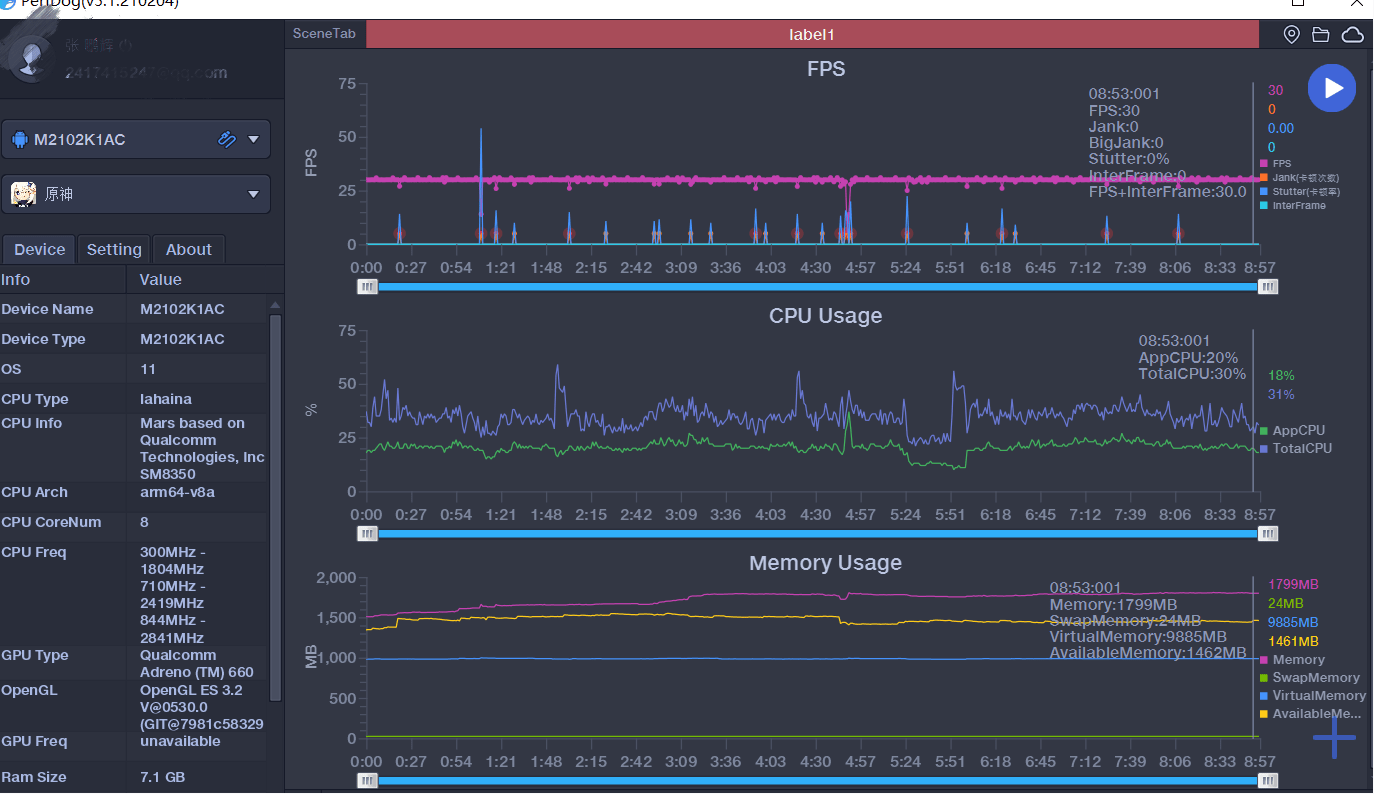Select the CPU CoreNum row label
The image size is (1374, 794).
[x=50, y=522]
